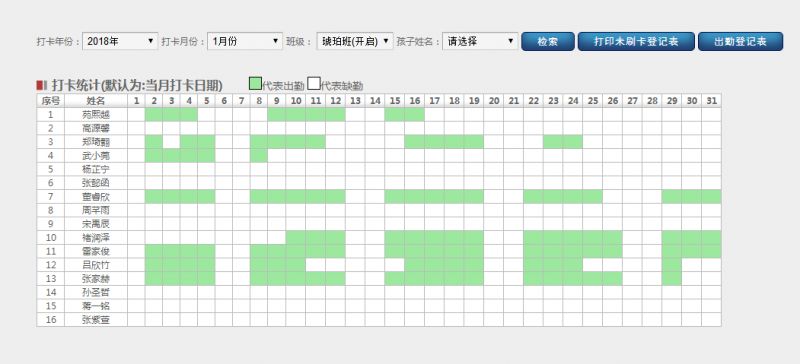The width and height of the screenshot is (800, 364).
Task: Click the name cell in row 13
Action: click(x=96, y=279)
